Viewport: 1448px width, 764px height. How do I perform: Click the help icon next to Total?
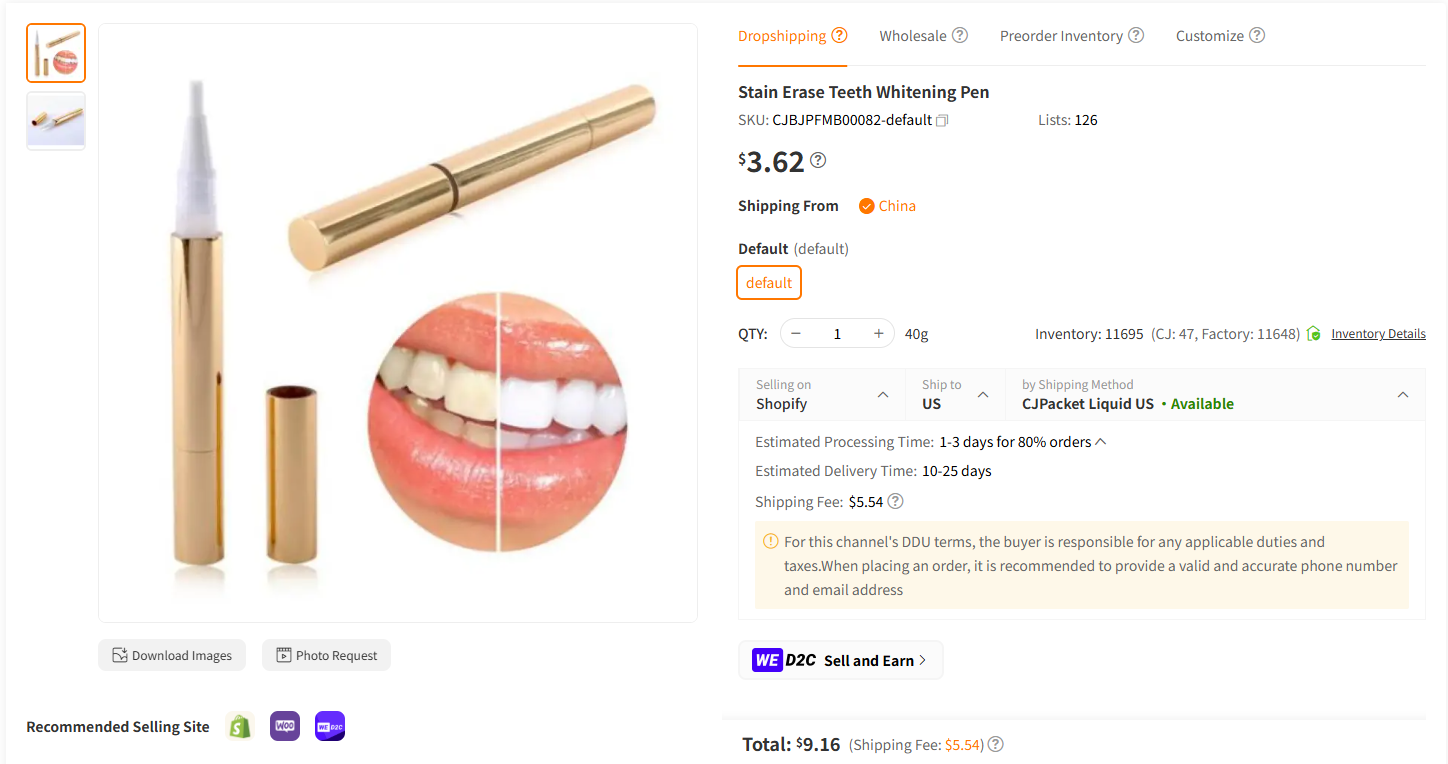pyautogui.click(x=996, y=744)
